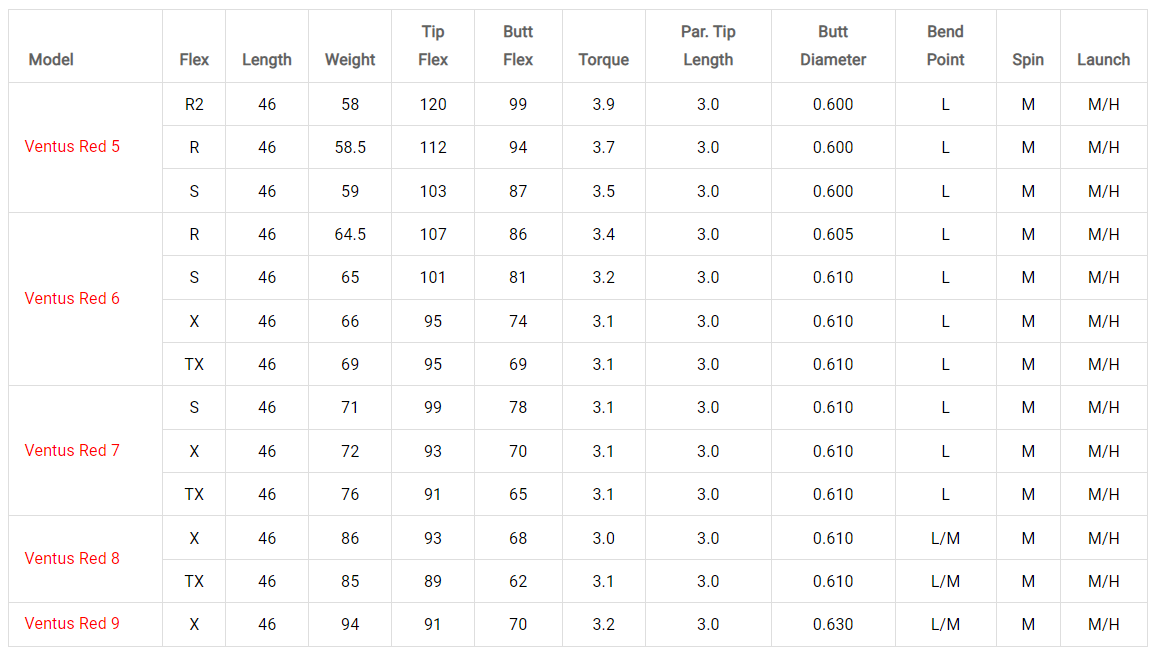Select the R2 flex cell
Image resolution: width=1156 pixels, height=657 pixels.
(x=194, y=104)
